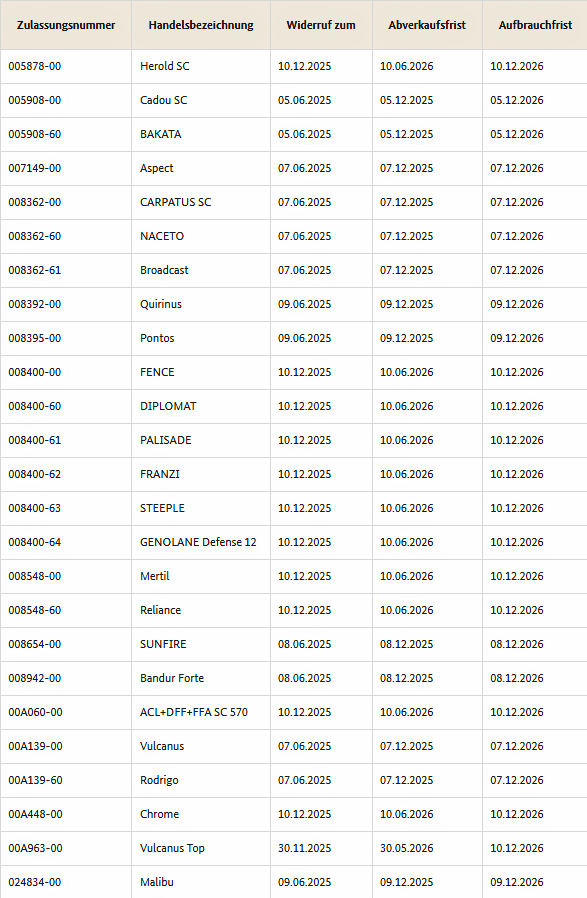Click the CARPATUS SC product name
The height and width of the screenshot is (898, 587).
tap(176, 202)
